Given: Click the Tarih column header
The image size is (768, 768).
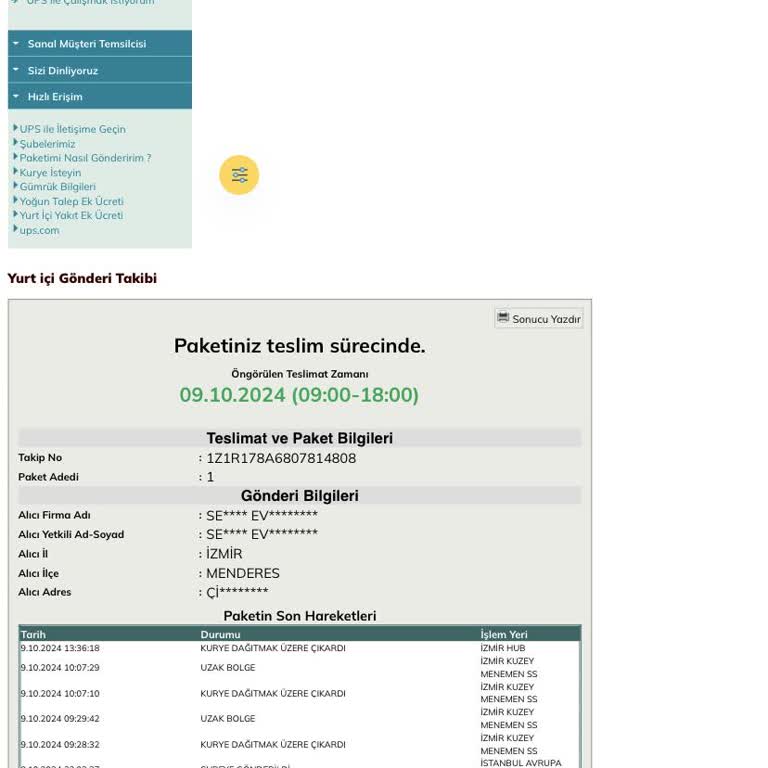Looking at the screenshot, I should (33, 635).
